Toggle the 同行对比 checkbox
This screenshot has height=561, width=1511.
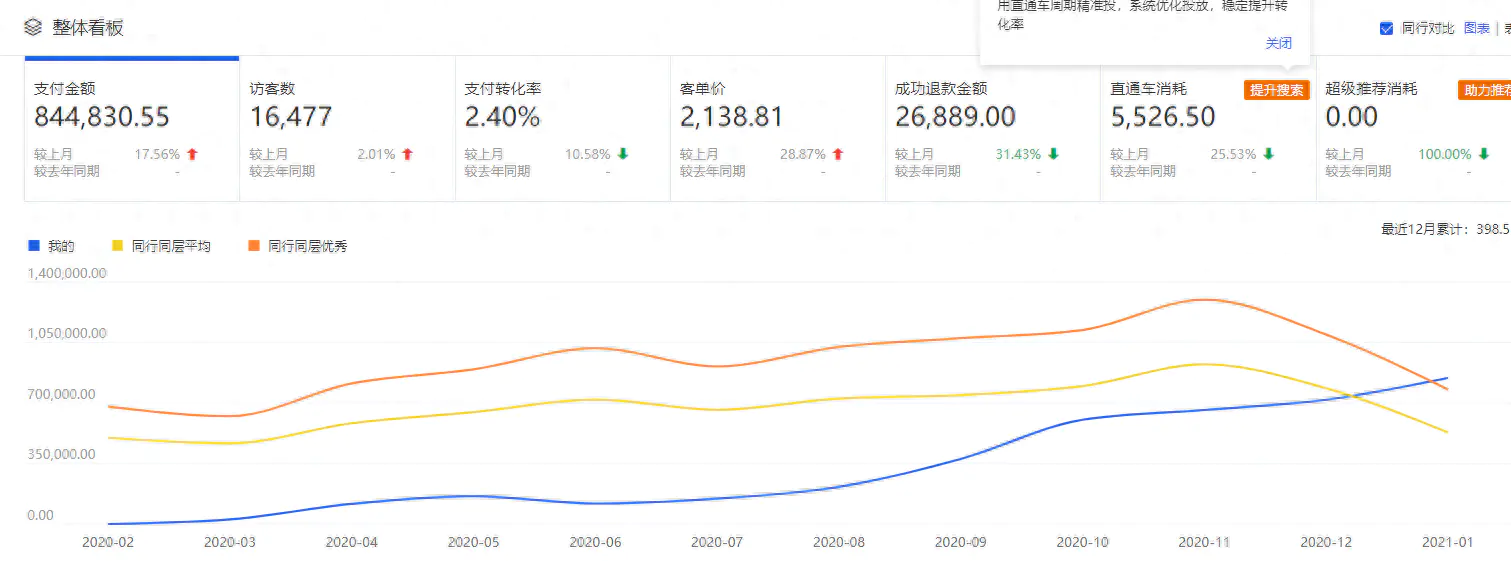[x=1386, y=28]
